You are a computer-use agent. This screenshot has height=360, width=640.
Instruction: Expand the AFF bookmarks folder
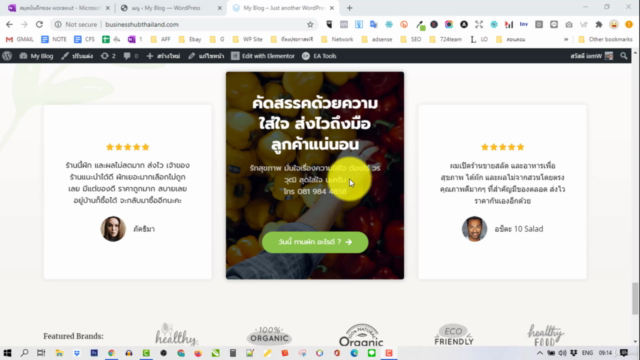click(160, 39)
